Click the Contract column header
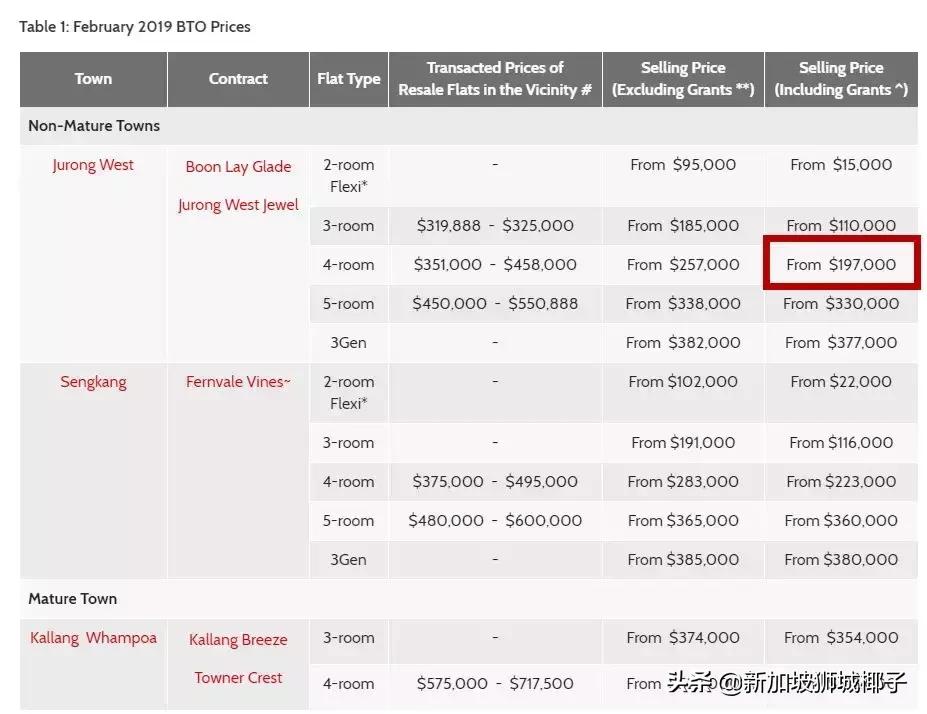The width and height of the screenshot is (927, 714). click(238, 79)
